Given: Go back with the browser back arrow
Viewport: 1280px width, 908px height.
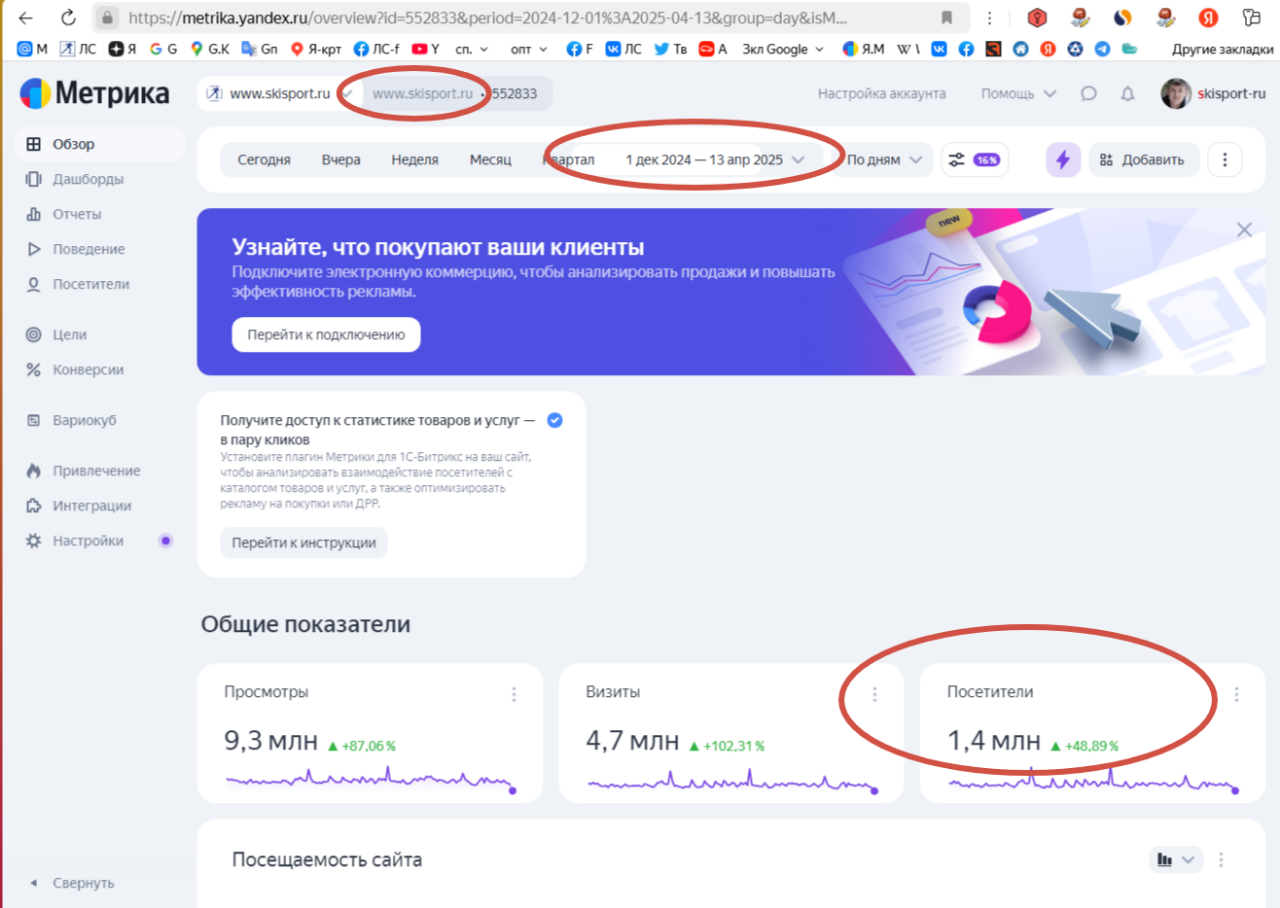Looking at the screenshot, I should click(x=26, y=17).
